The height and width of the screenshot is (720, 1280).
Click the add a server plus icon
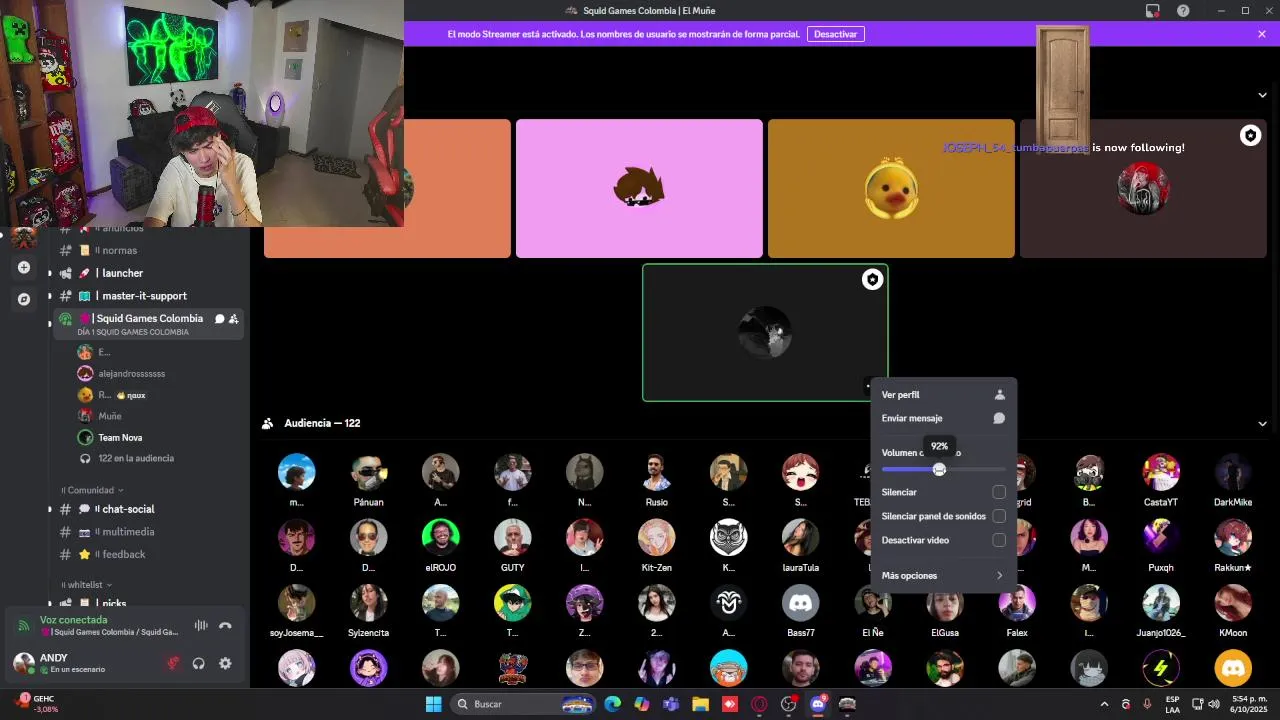(24, 267)
